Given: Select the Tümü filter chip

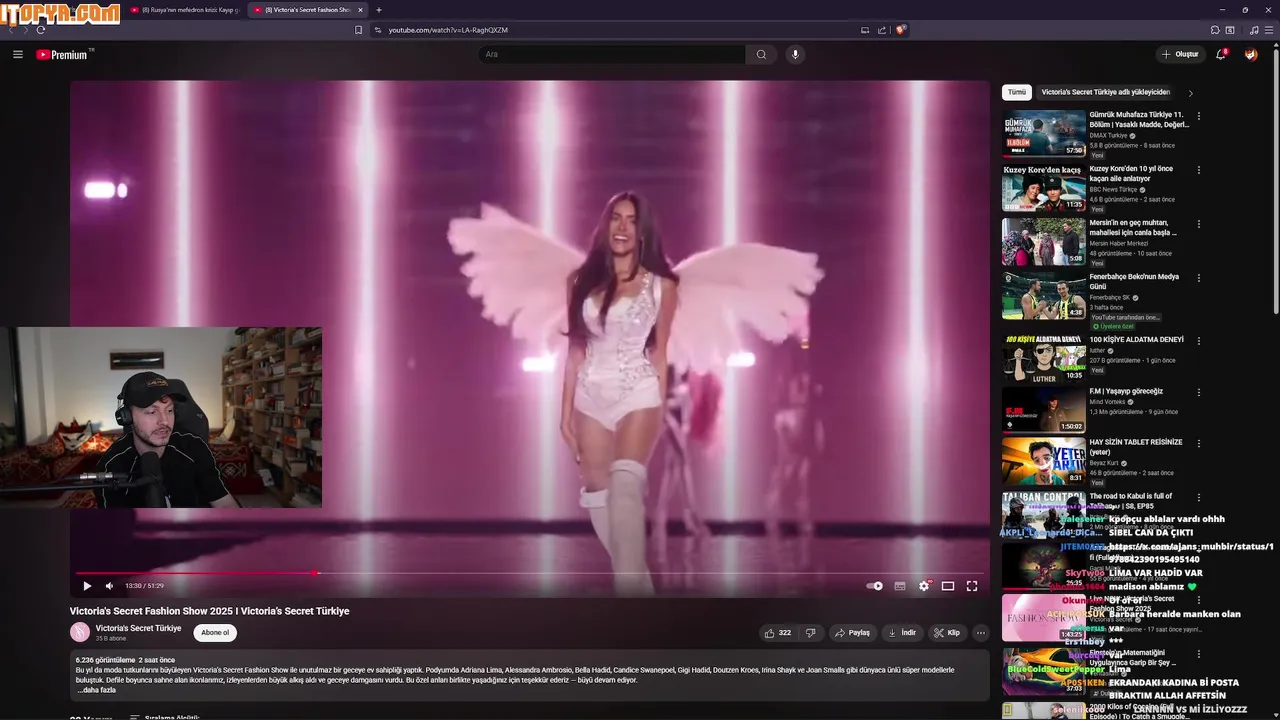Looking at the screenshot, I should pyautogui.click(x=1017, y=92).
